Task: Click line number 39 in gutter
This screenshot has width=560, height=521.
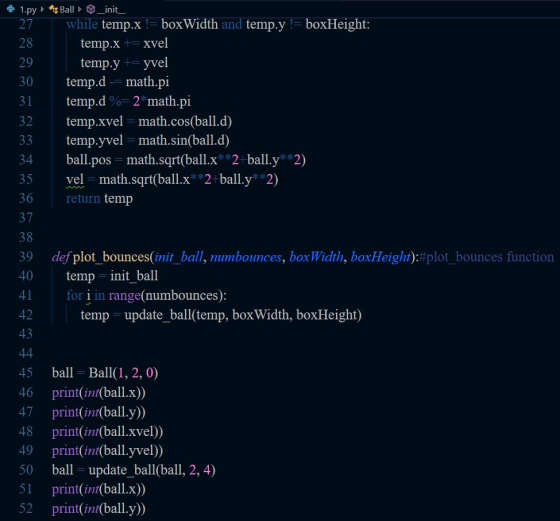Action: point(26,257)
